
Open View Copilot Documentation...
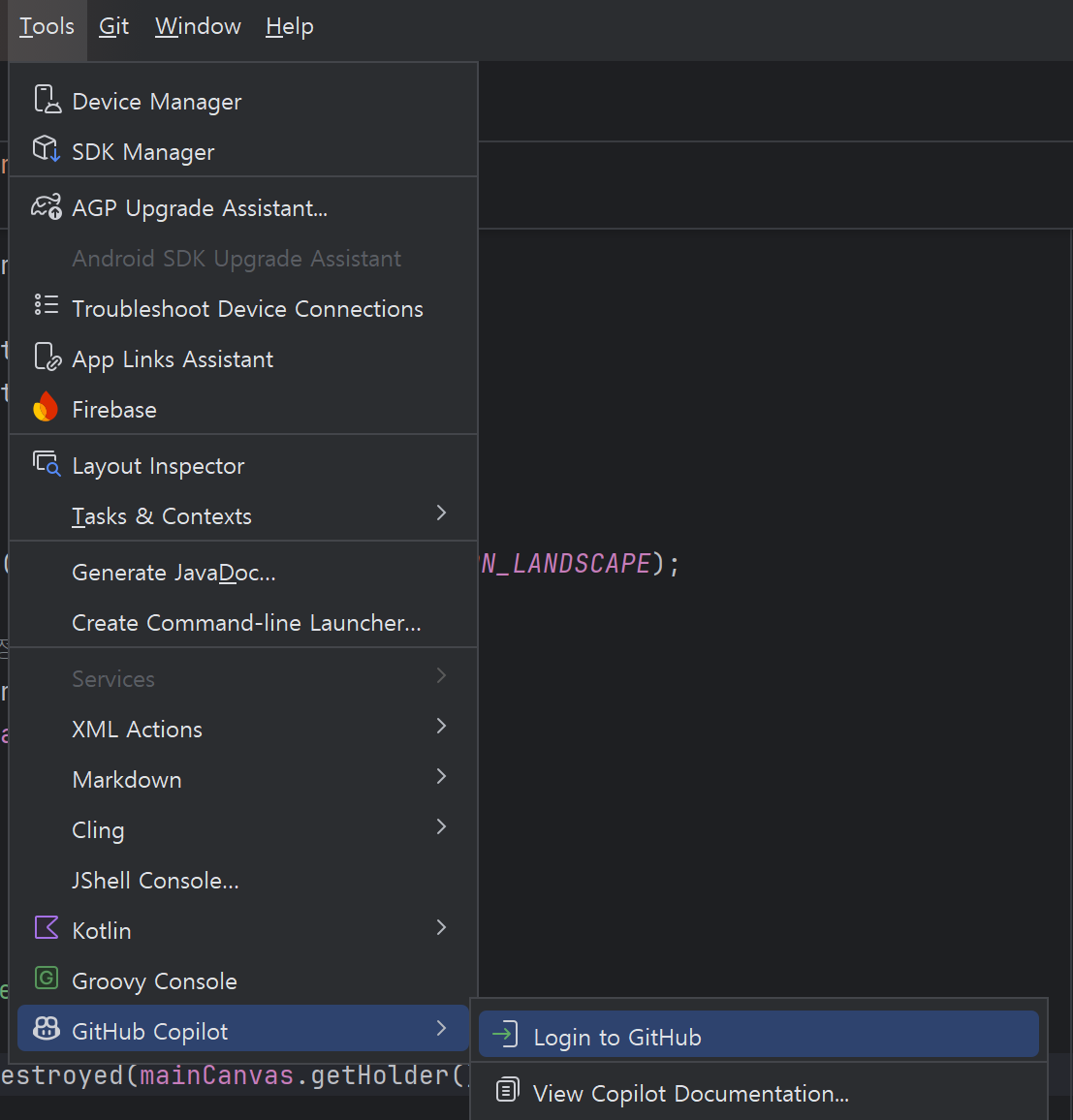(x=759, y=1093)
